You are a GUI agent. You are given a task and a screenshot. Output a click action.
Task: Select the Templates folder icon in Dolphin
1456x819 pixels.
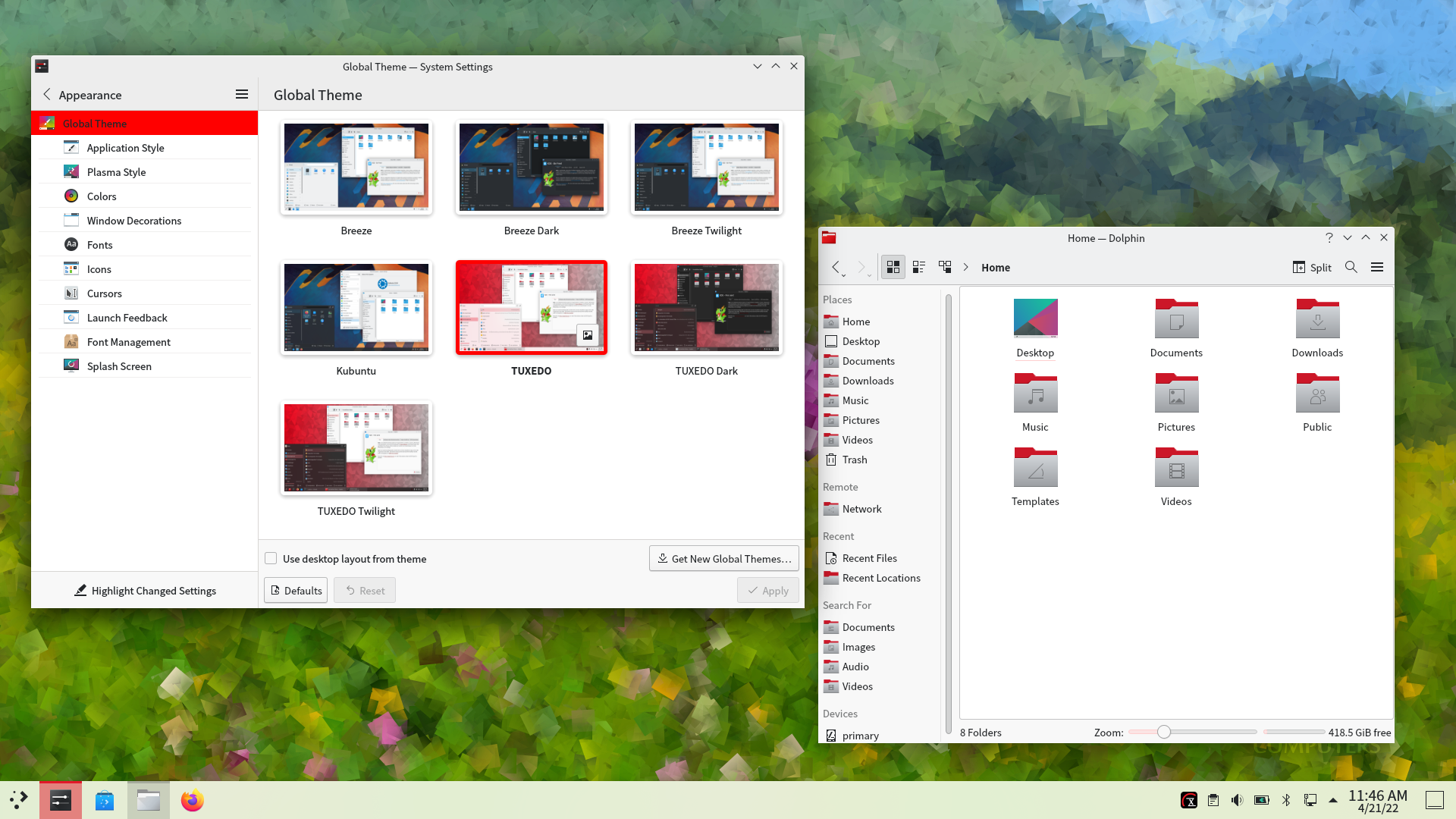[x=1035, y=466]
